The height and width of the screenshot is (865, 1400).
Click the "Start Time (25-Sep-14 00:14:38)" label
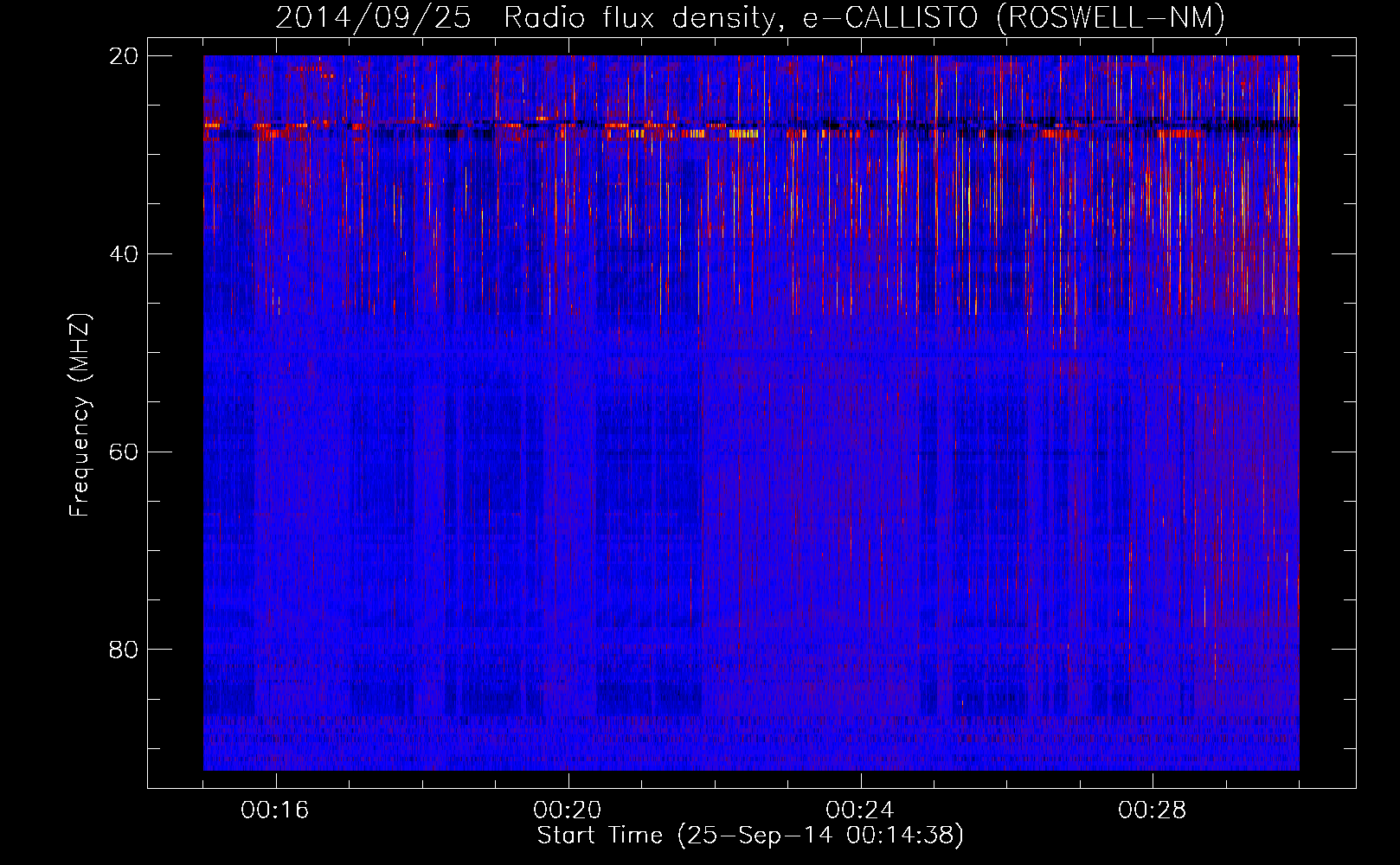tap(750, 836)
